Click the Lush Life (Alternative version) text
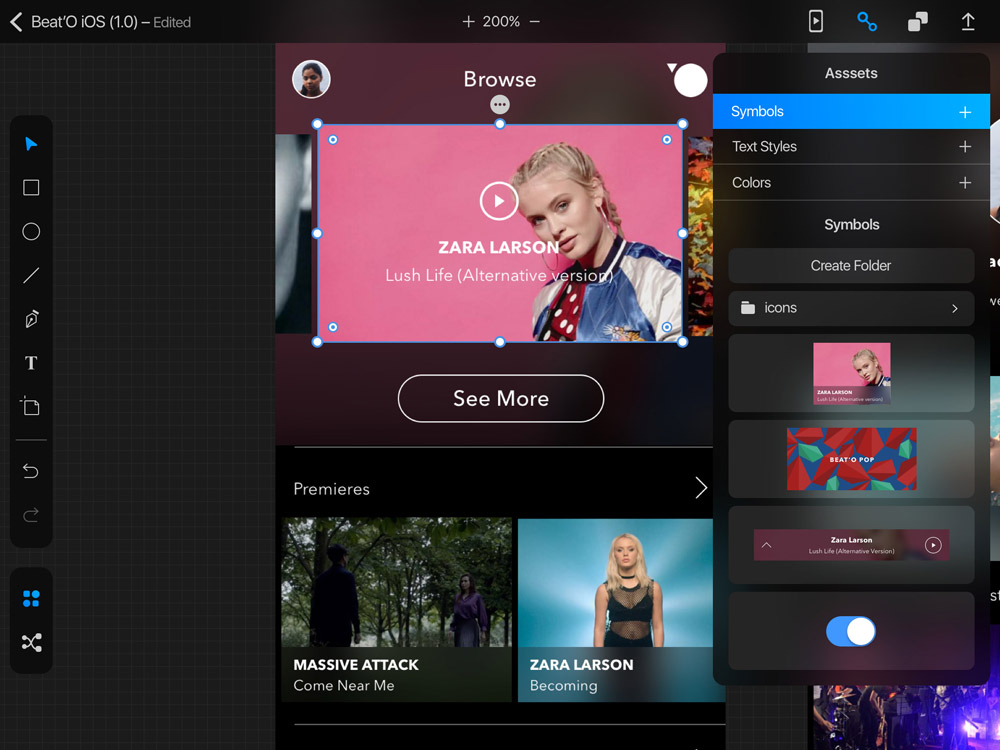This screenshot has height=750, width=1000. [499, 276]
